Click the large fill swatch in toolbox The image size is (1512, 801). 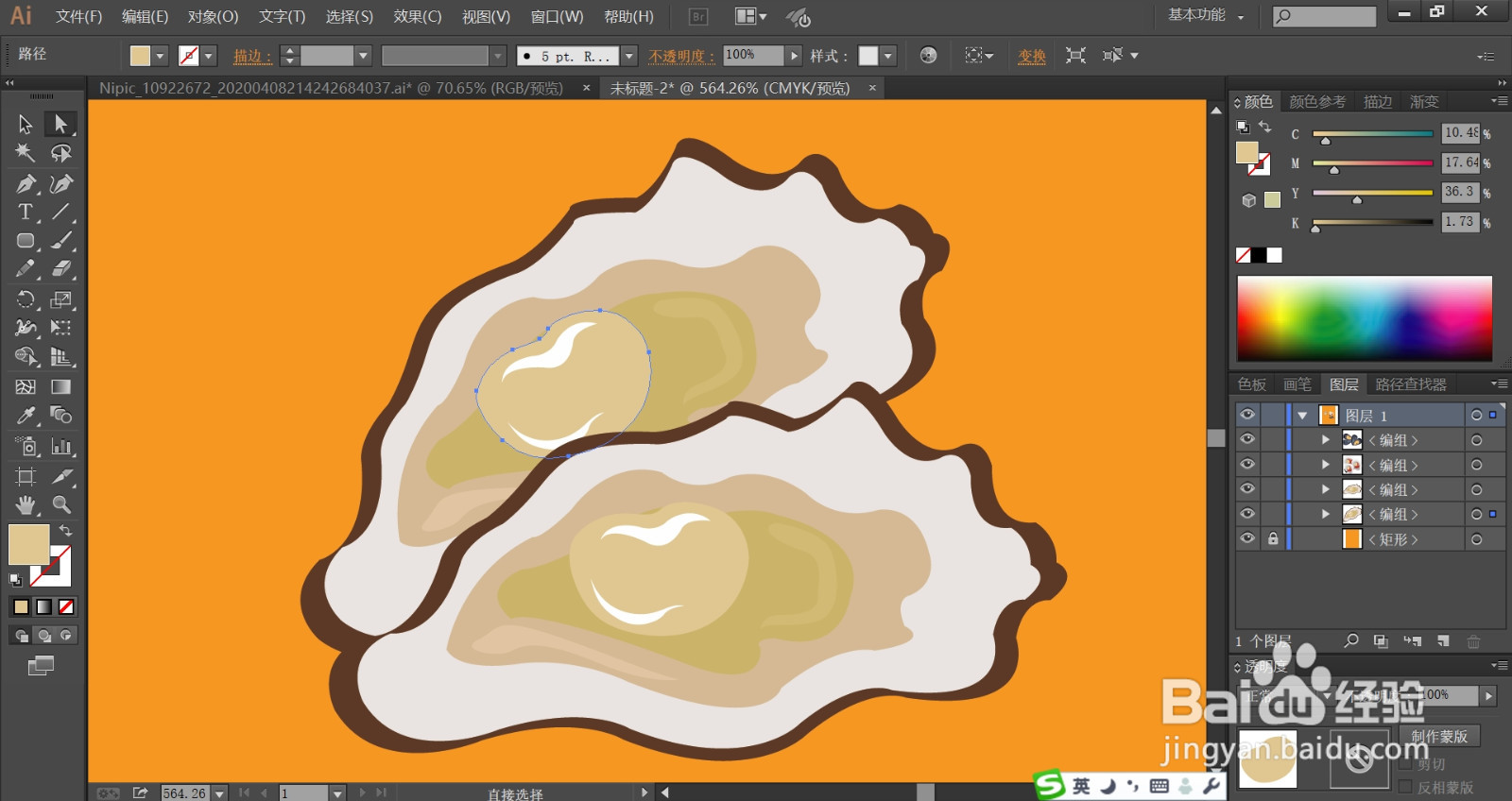click(x=28, y=545)
